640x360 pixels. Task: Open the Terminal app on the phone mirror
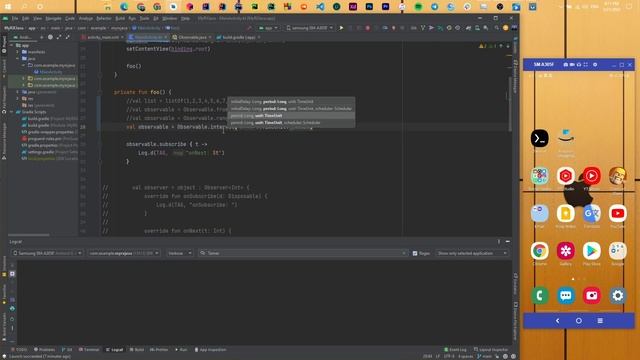pyautogui.click(x=539, y=138)
